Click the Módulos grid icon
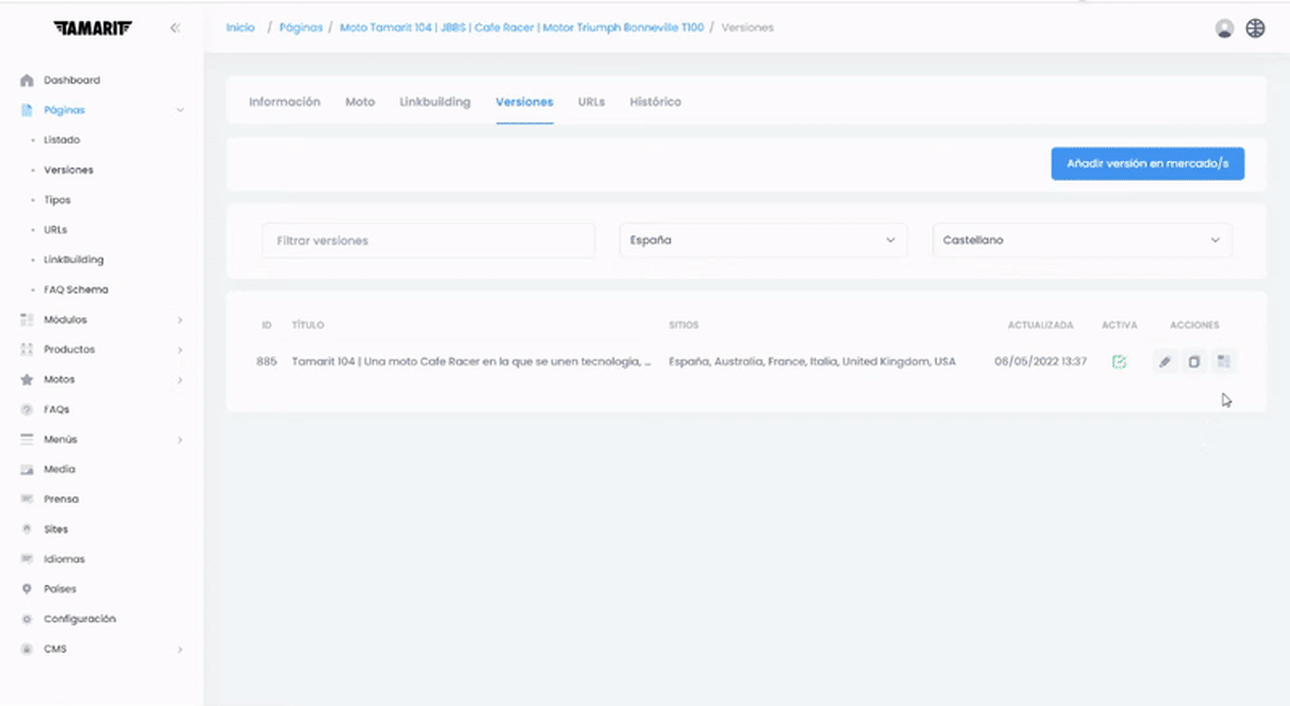The height and width of the screenshot is (706, 1290). click(x=27, y=320)
